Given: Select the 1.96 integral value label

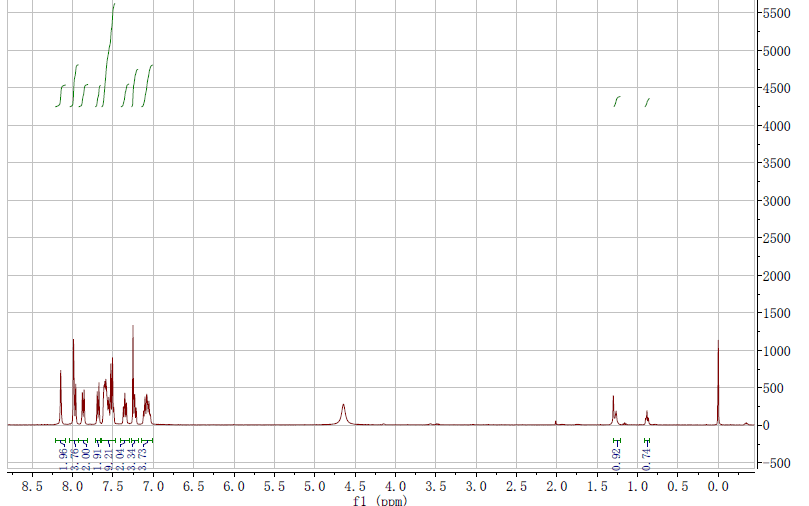Looking at the screenshot, I should [x=63, y=460].
